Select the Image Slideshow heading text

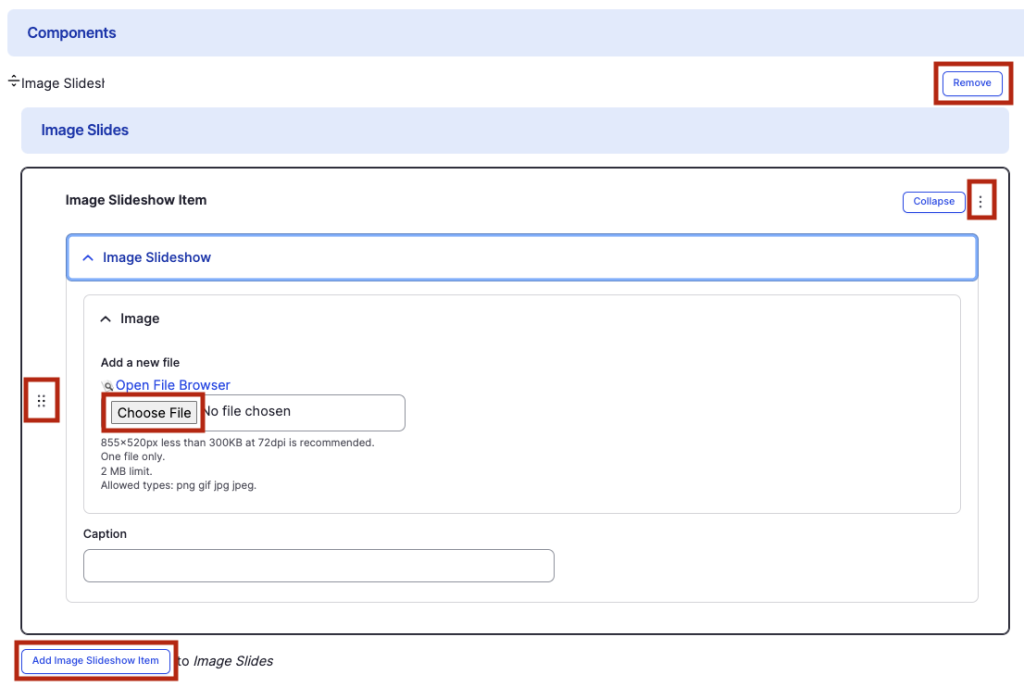coord(157,258)
